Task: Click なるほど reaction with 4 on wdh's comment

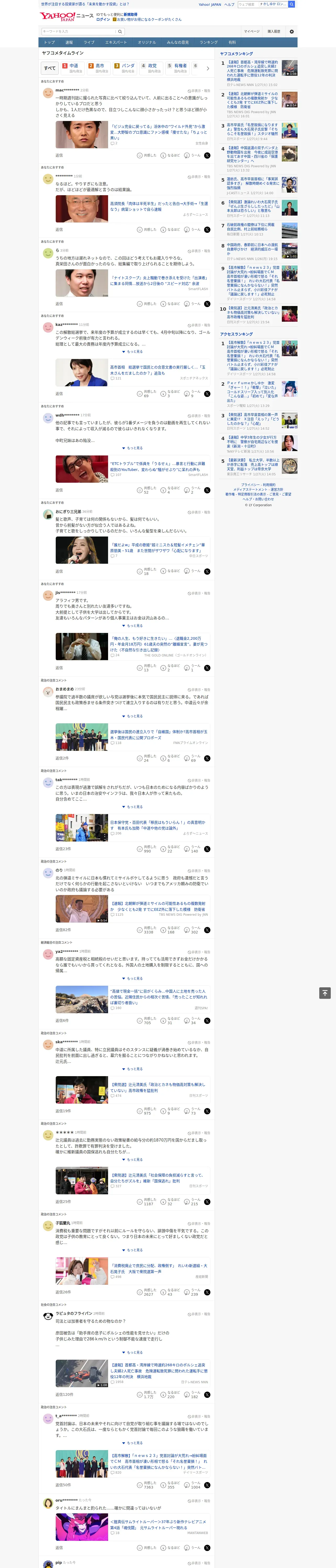Action: coord(171,490)
